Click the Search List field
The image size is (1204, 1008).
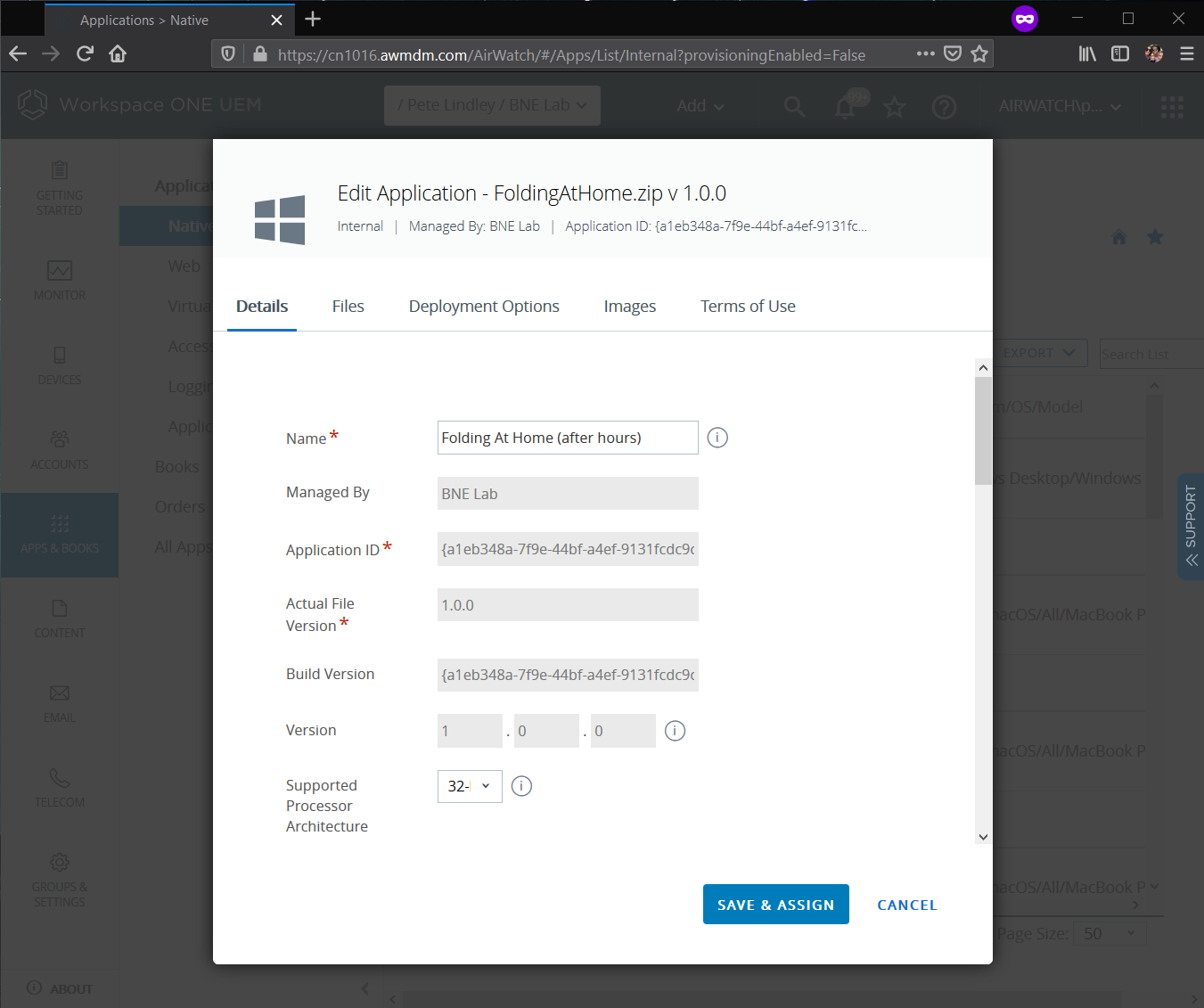1151,354
